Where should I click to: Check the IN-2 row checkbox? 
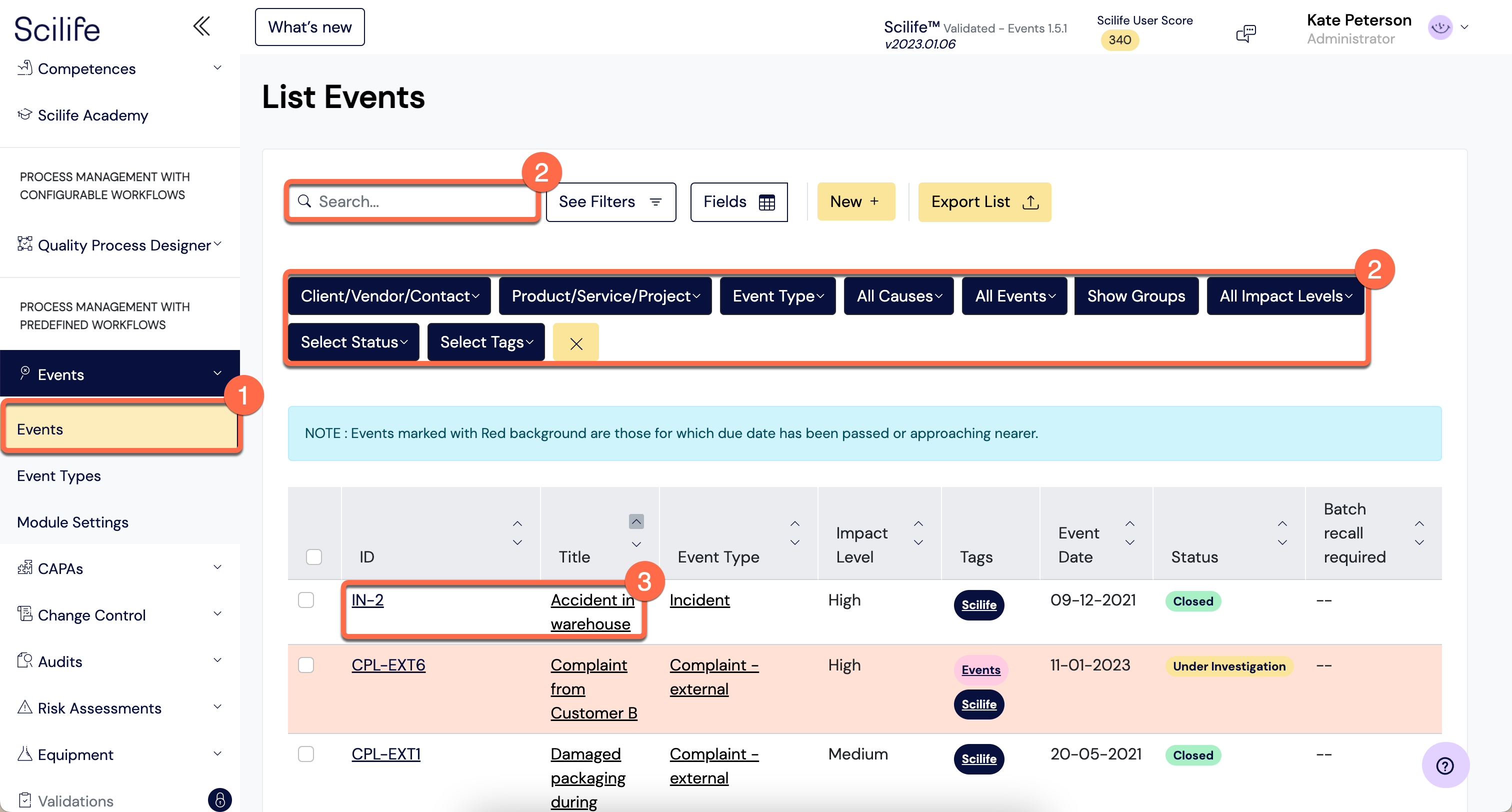tap(306, 600)
